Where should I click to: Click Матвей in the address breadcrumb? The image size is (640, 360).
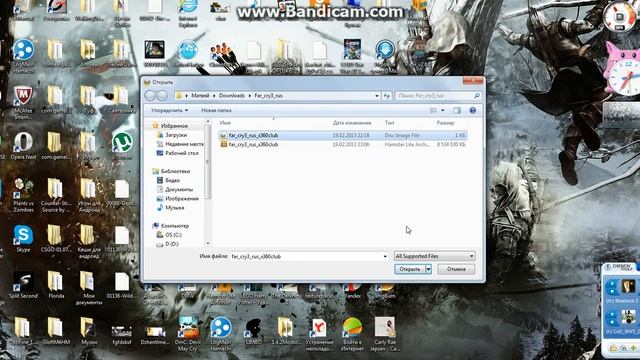[200, 96]
